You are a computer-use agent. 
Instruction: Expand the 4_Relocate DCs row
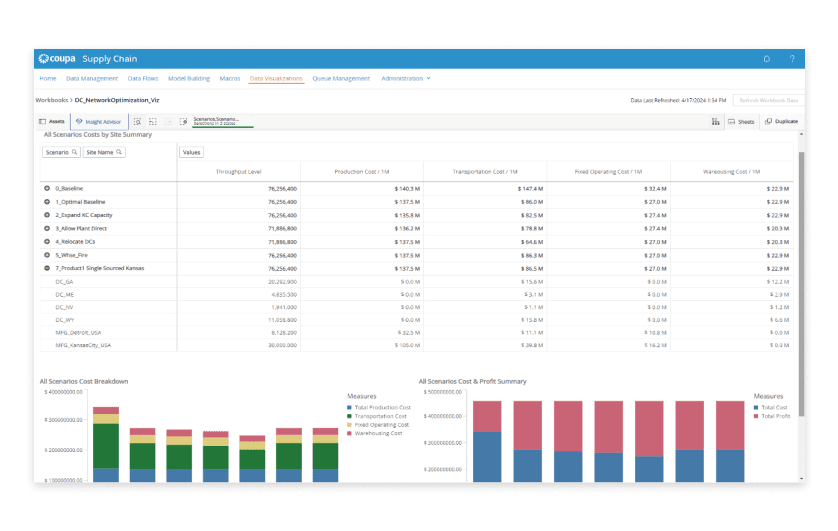click(47, 241)
